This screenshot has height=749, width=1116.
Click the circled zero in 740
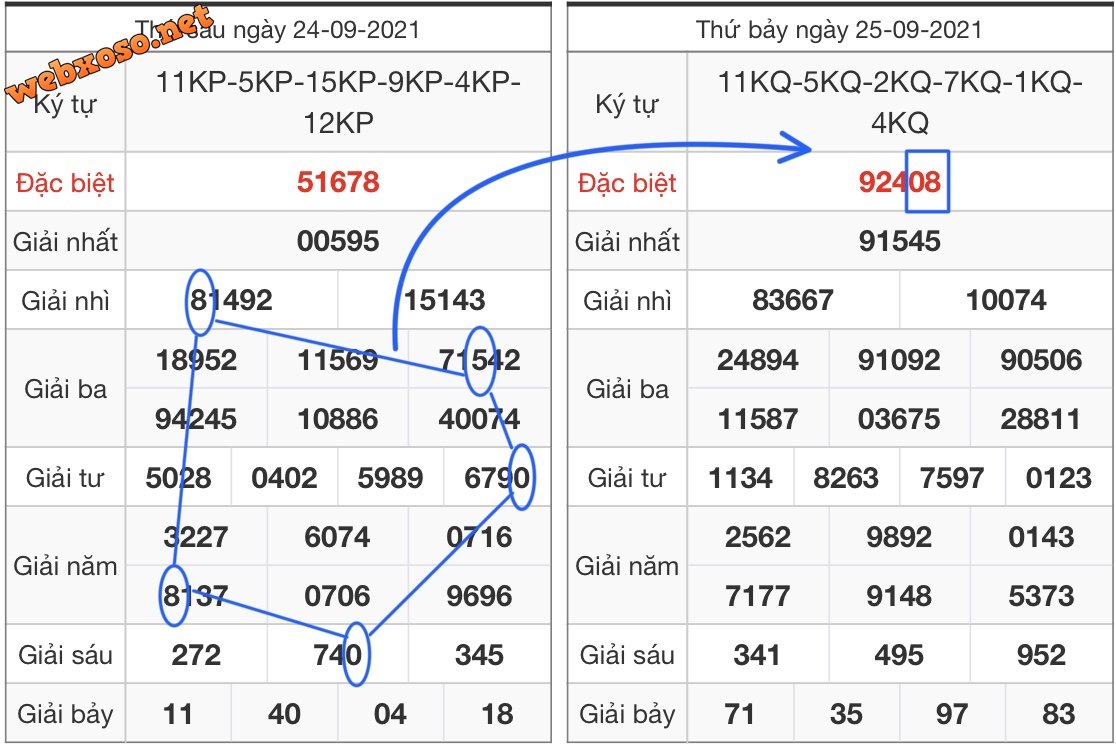pos(355,655)
